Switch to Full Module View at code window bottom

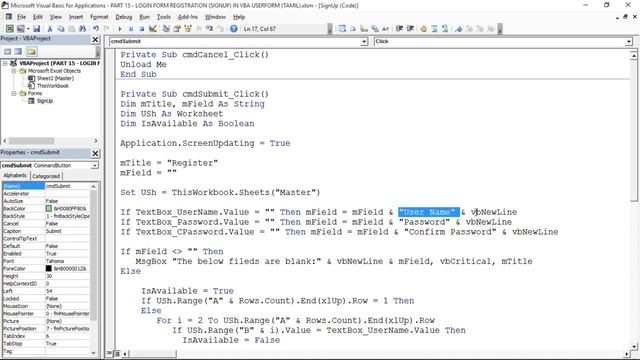(x=117, y=353)
